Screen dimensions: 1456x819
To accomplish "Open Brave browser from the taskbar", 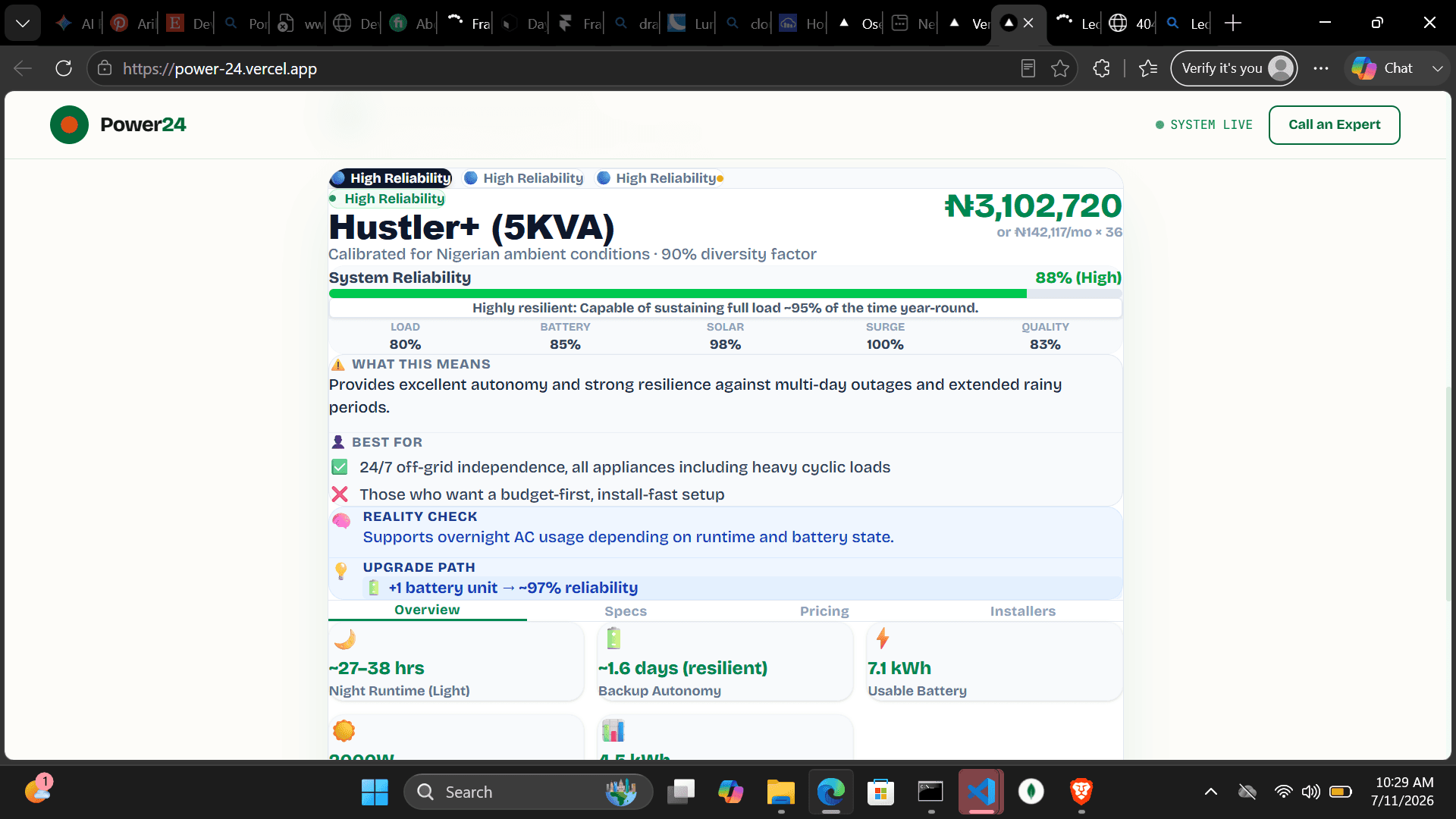I will click(x=1081, y=792).
